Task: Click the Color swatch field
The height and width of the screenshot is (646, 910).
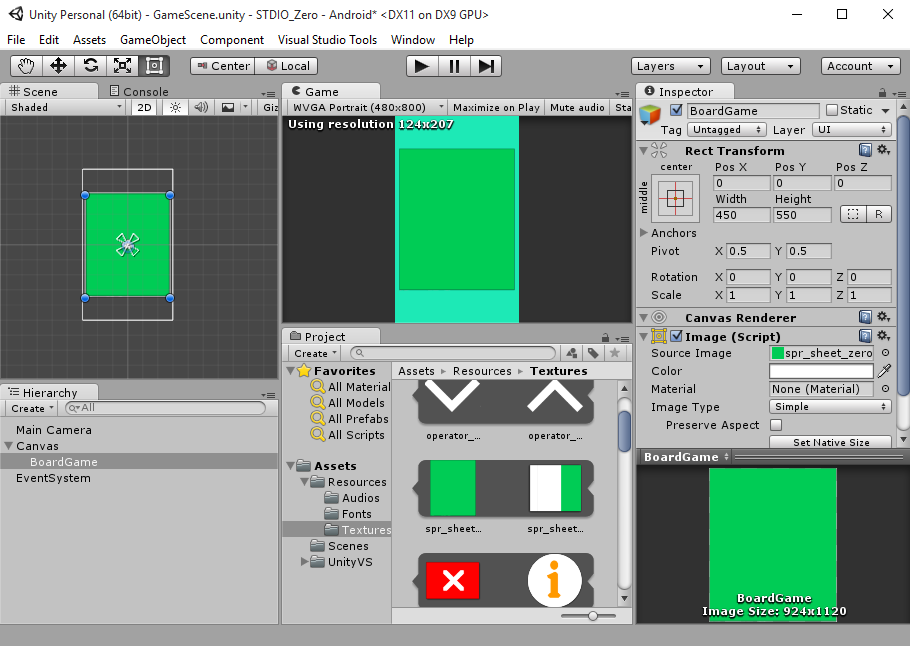Action: [x=821, y=370]
